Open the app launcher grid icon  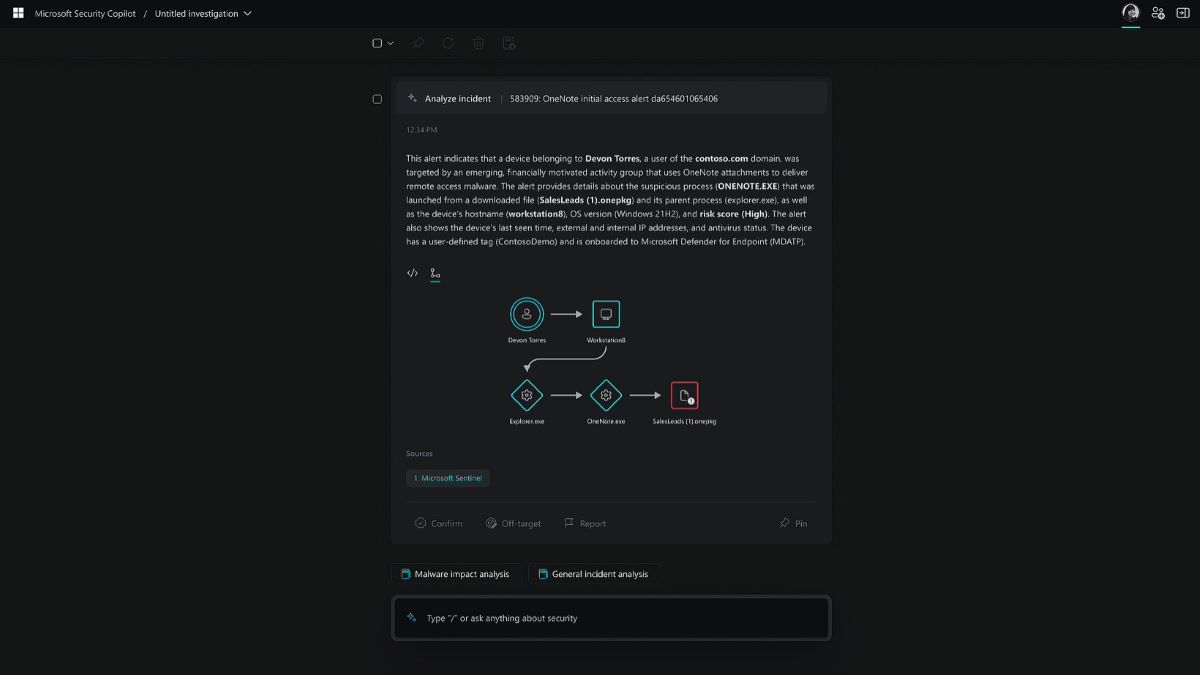[x=18, y=13]
